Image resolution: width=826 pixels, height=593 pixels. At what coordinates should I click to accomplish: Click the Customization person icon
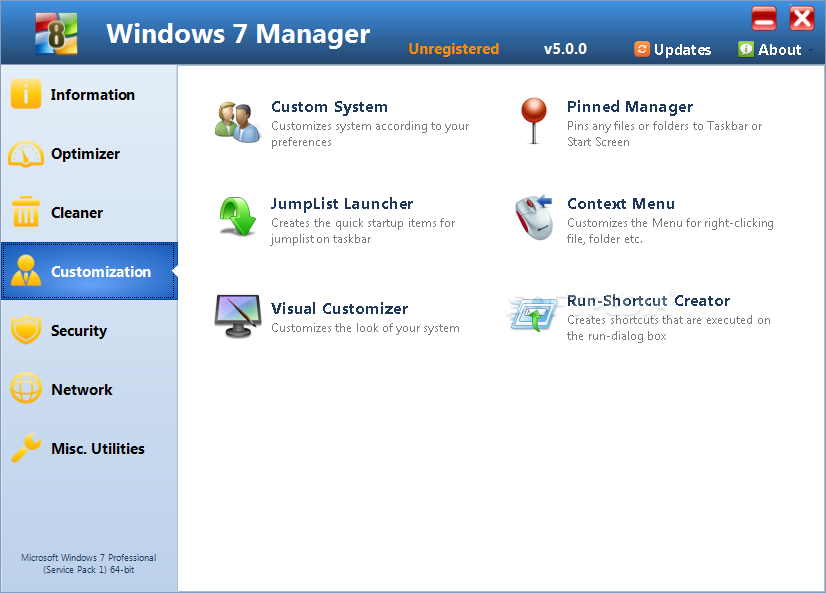click(x=26, y=271)
